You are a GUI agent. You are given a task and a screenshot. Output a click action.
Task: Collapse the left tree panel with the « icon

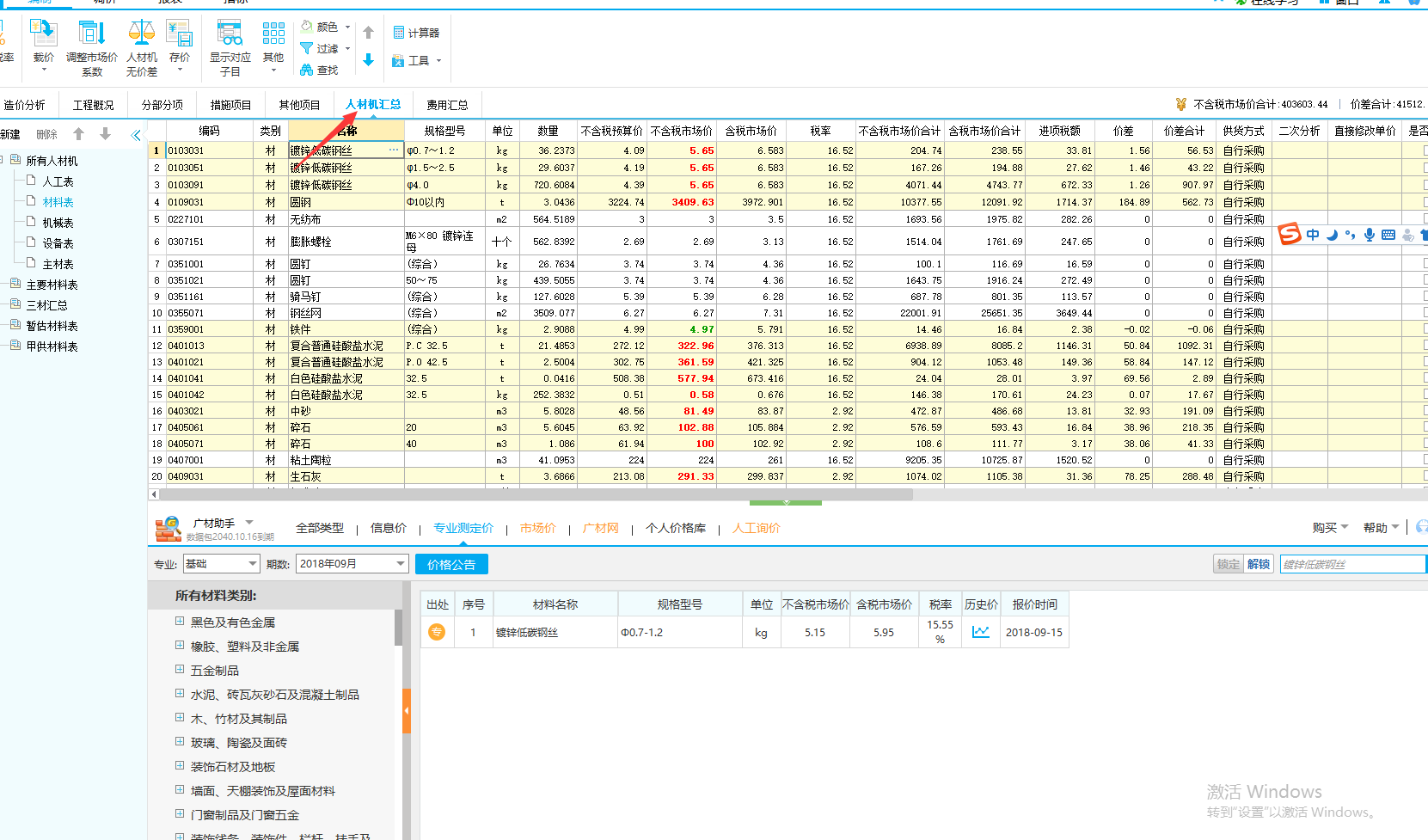[x=136, y=135]
